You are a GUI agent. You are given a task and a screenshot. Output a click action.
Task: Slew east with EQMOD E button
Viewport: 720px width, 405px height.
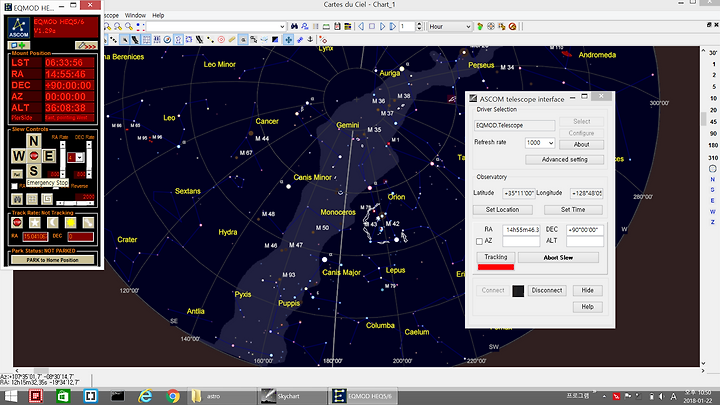coord(49,156)
